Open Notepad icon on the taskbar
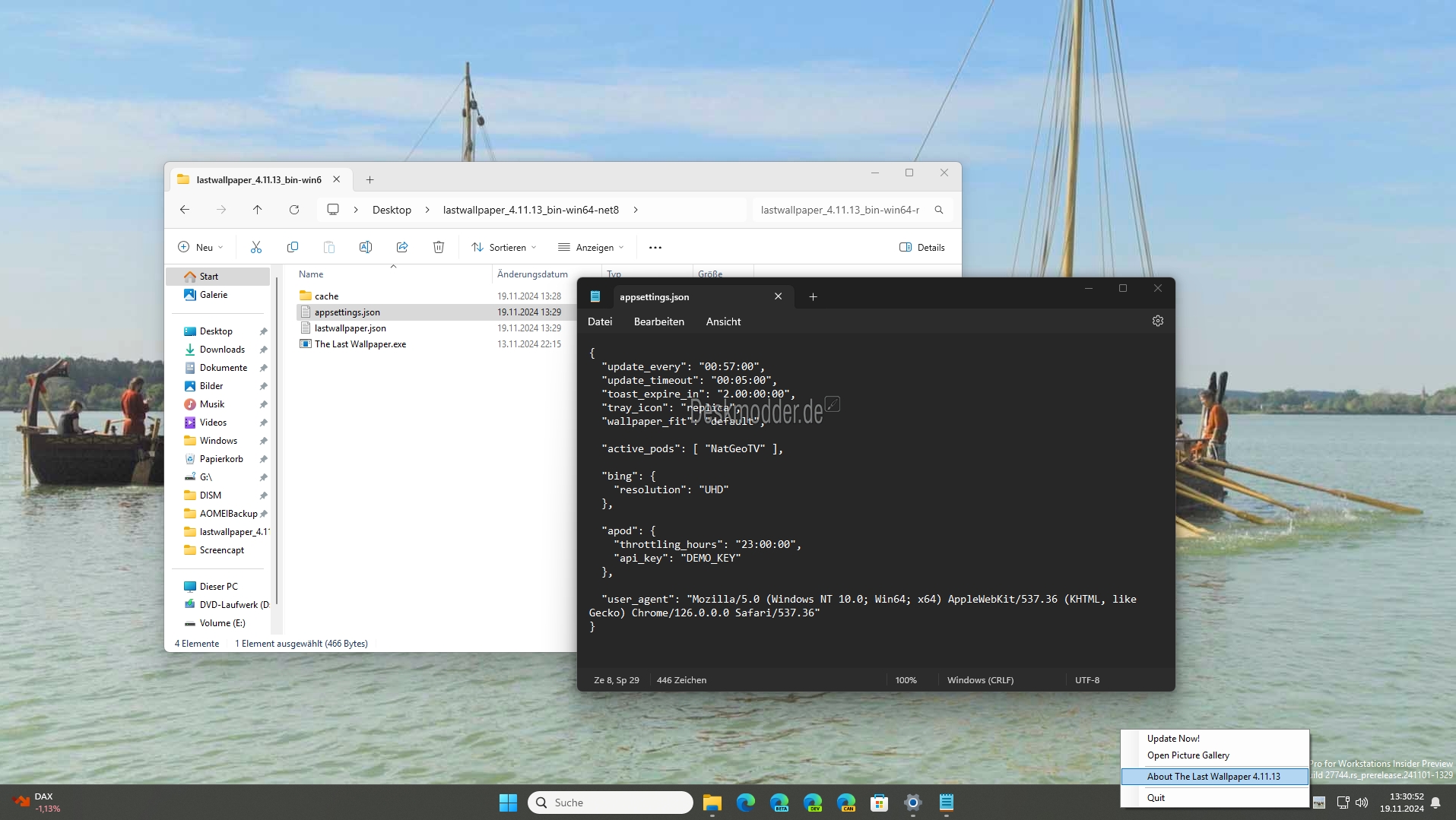The width and height of the screenshot is (1456, 820). pos(947,803)
